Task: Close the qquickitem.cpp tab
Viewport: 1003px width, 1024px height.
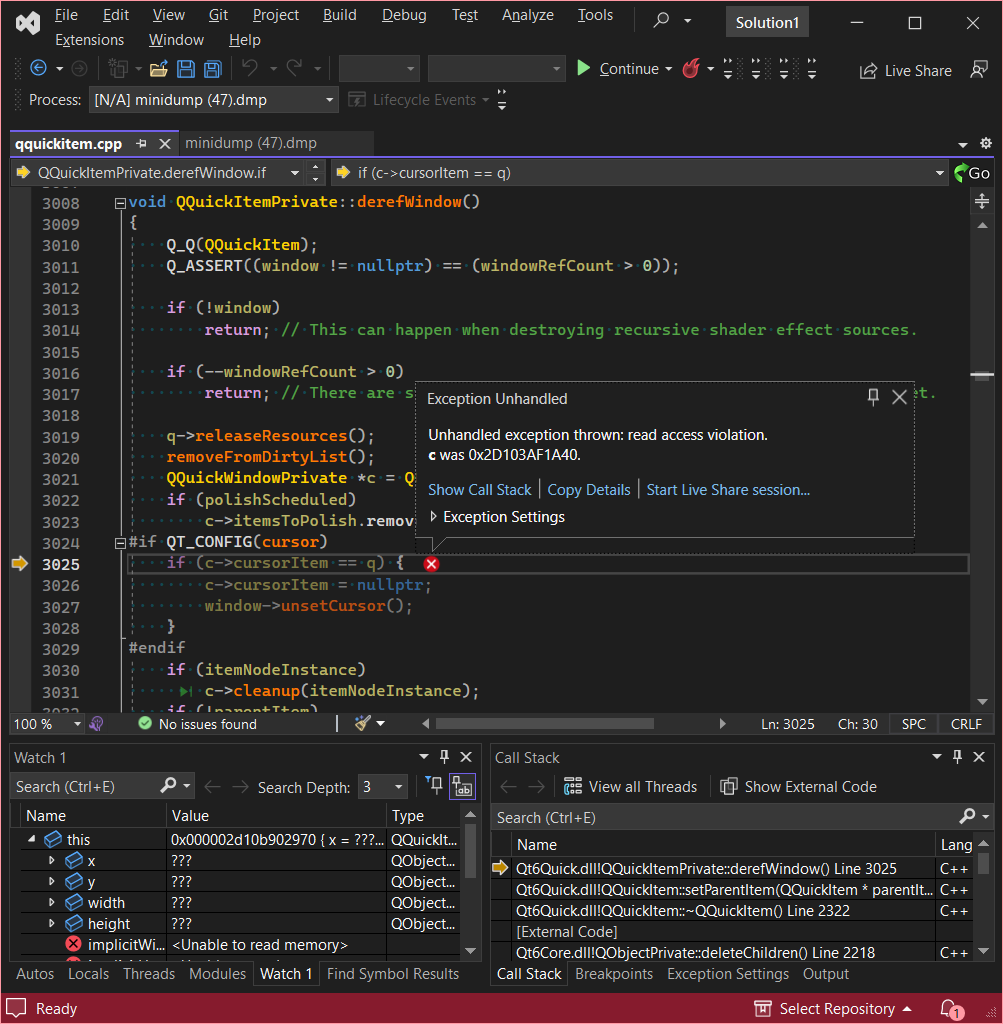Action: click(165, 144)
